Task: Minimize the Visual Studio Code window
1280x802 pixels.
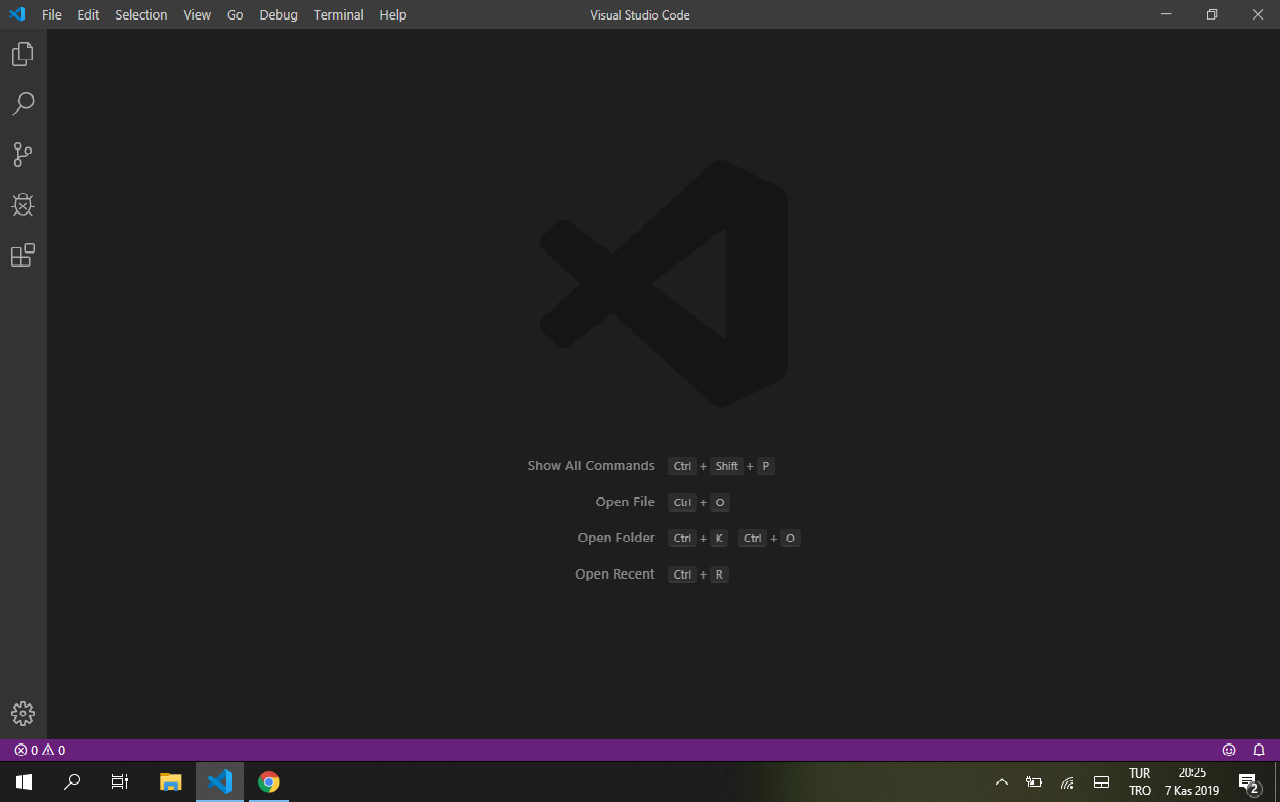Action: click(x=1166, y=15)
